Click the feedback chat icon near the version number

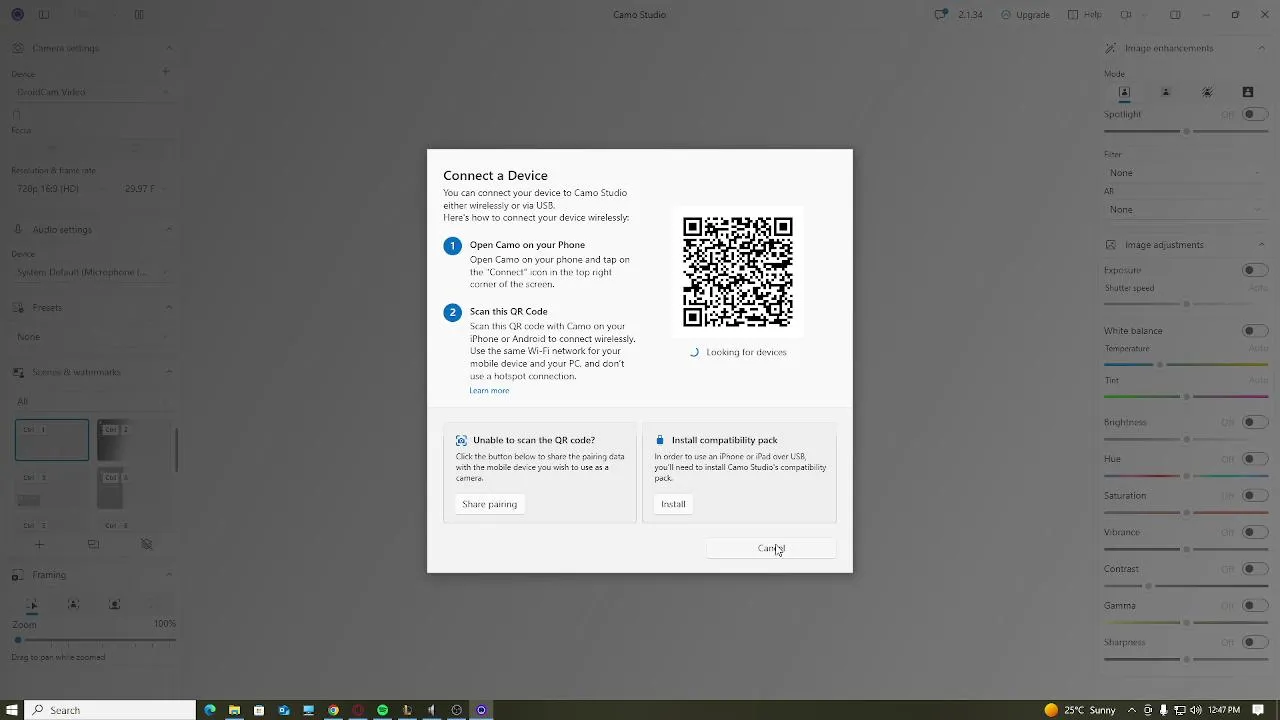tap(940, 14)
